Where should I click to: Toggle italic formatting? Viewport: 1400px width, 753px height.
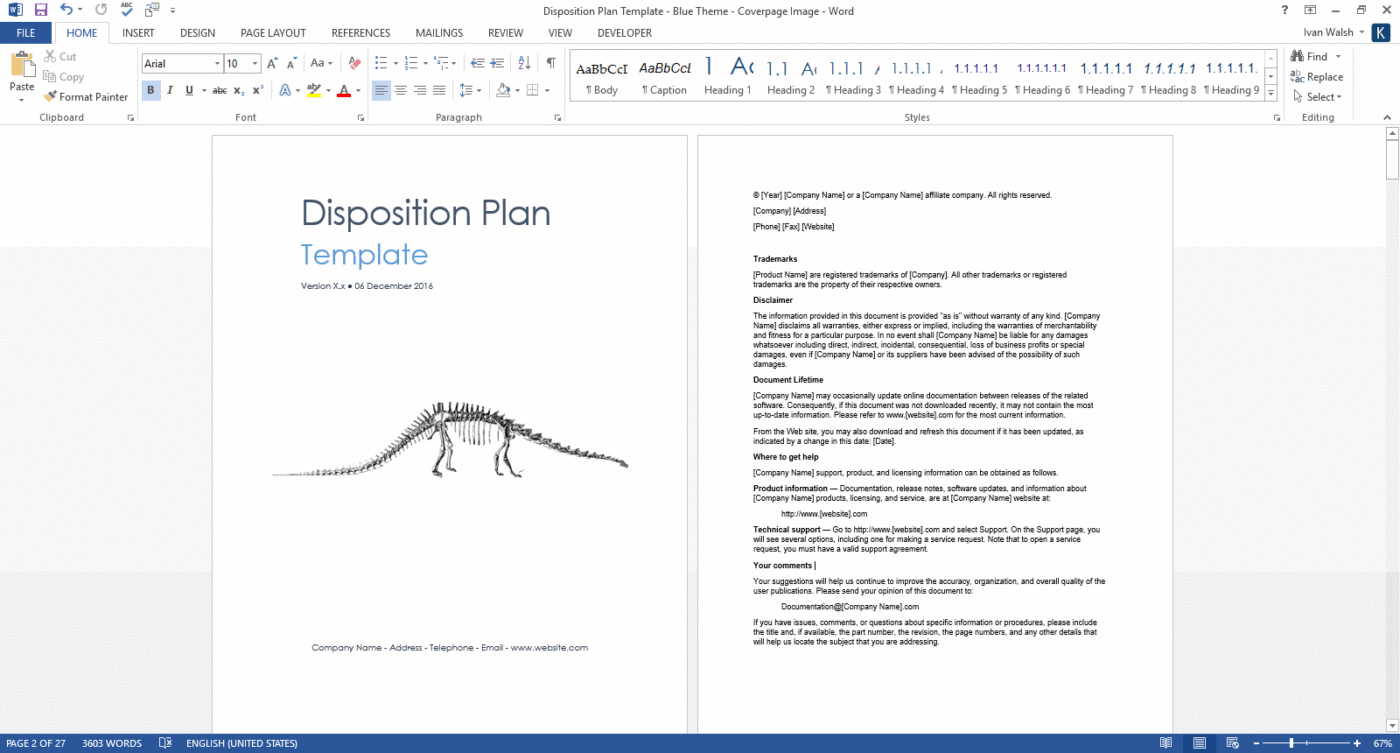click(170, 90)
